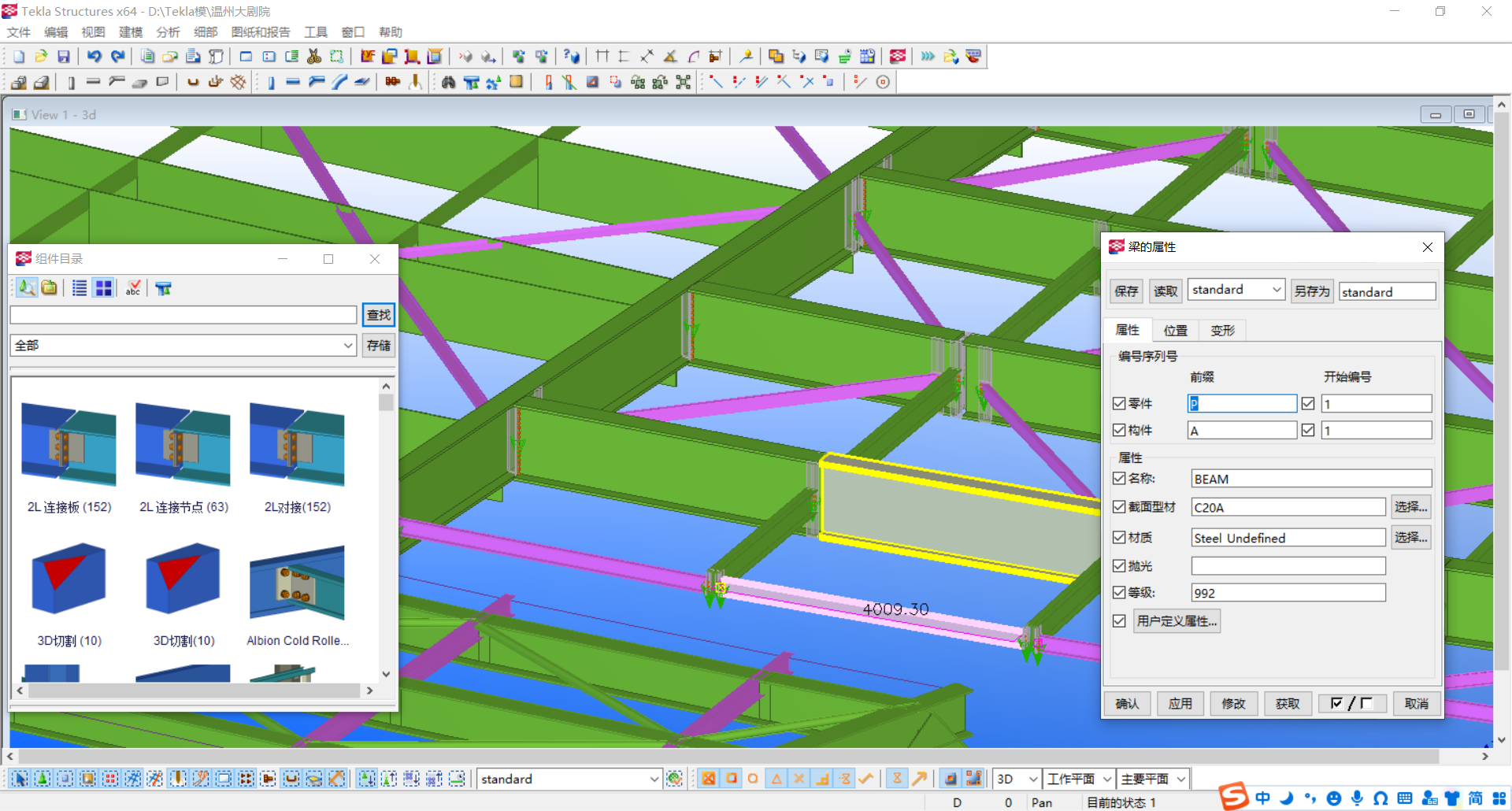Click the scroll-down arrow in component catalog
The image size is (1512, 811).
point(386,674)
